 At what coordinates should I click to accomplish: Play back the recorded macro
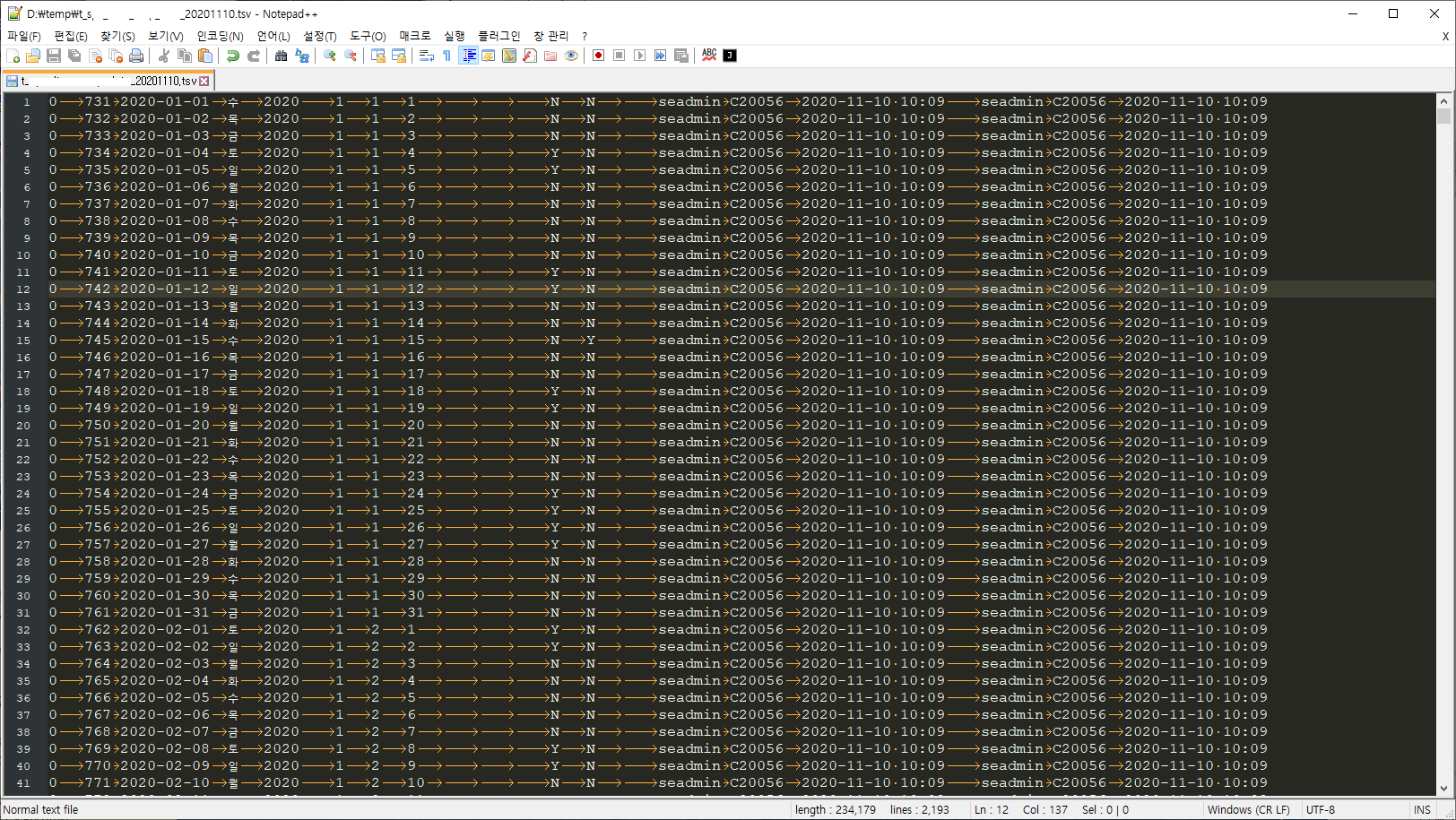[640, 56]
